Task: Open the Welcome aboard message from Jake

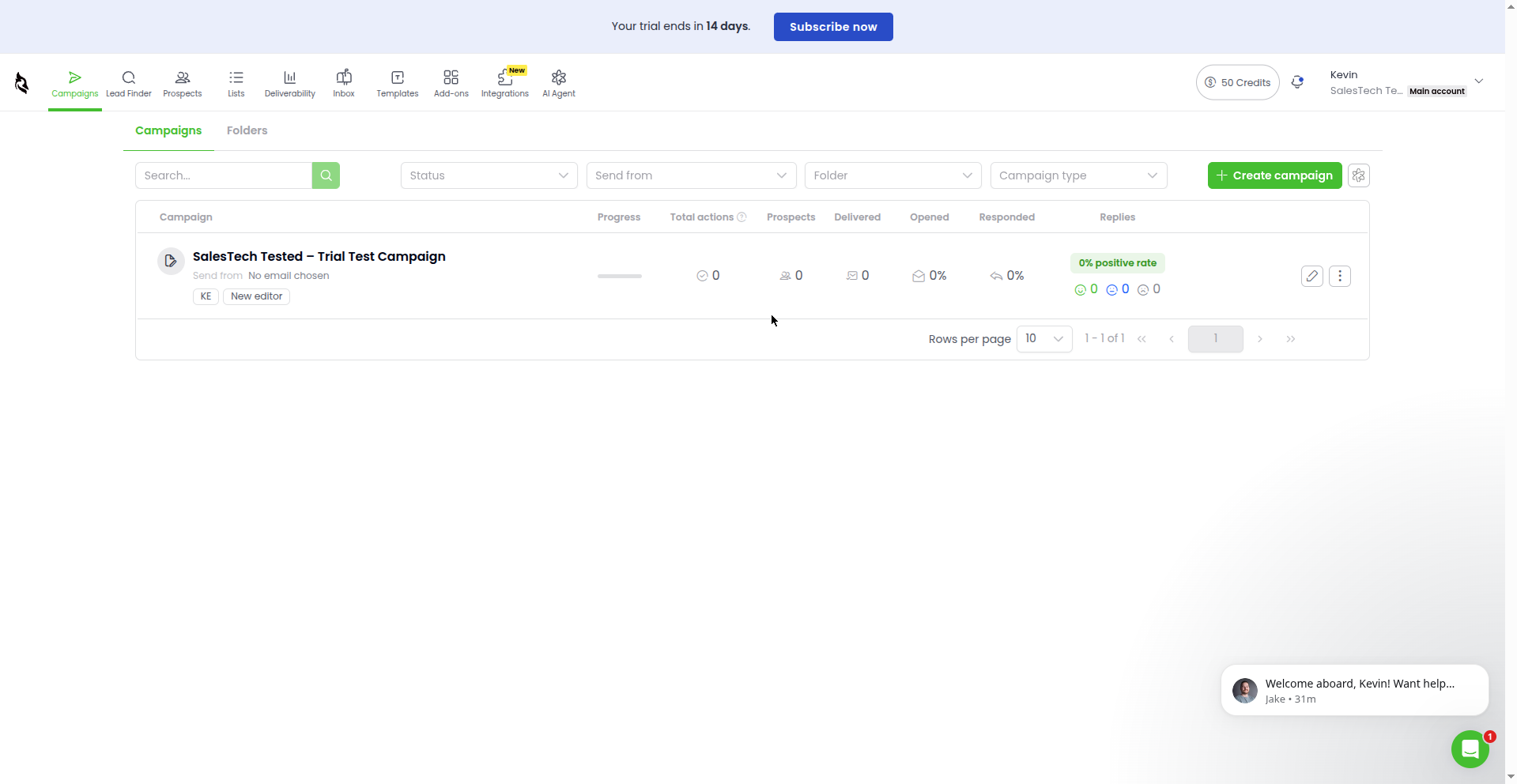Action: 1354,690
